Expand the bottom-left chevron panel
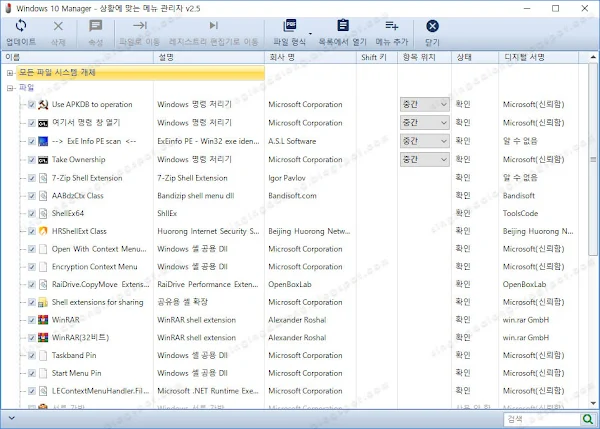Viewport: 600px width, 429px height. pos(12,418)
